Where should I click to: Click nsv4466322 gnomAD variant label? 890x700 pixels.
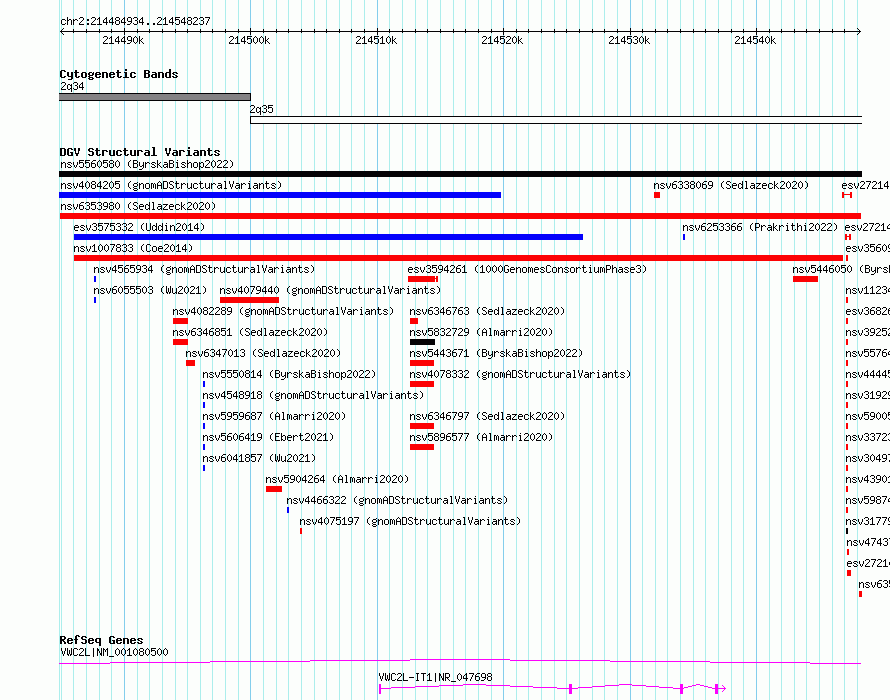397,500
